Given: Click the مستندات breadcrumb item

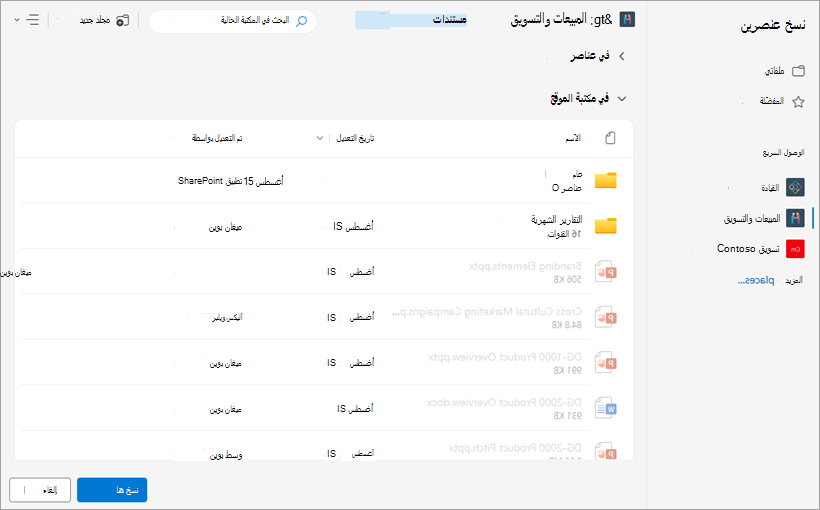Looking at the screenshot, I should click(x=449, y=20).
